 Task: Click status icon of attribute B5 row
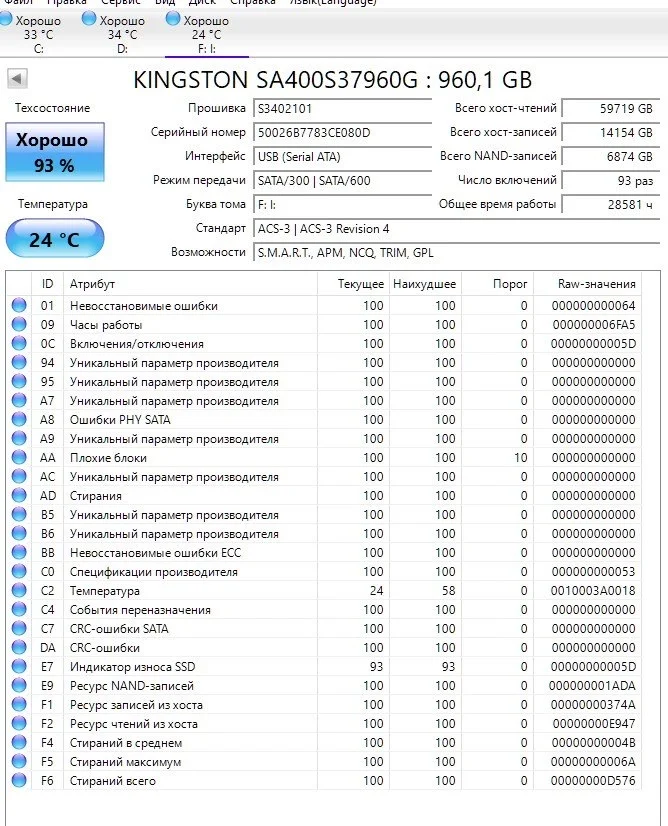tap(19, 514)
